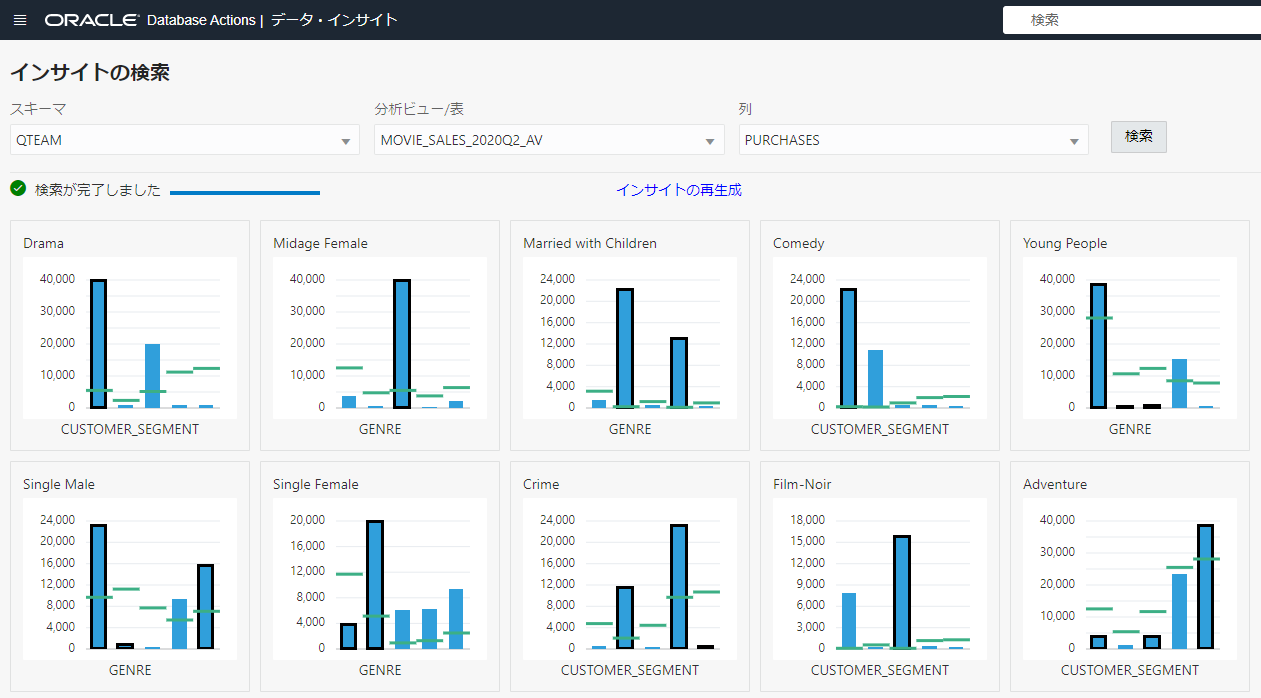The height and width of the screenshot is (698, 1261).
Task: View the Film-Noir insight chart
Action: [880, 577]
